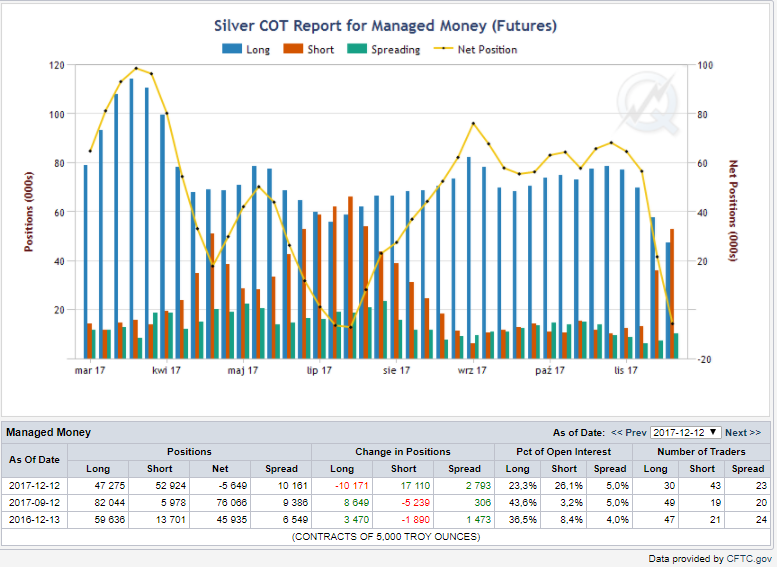Click spread change value 1 473
Viewport: 777px width, 568px height.
(x=478, y=519)
